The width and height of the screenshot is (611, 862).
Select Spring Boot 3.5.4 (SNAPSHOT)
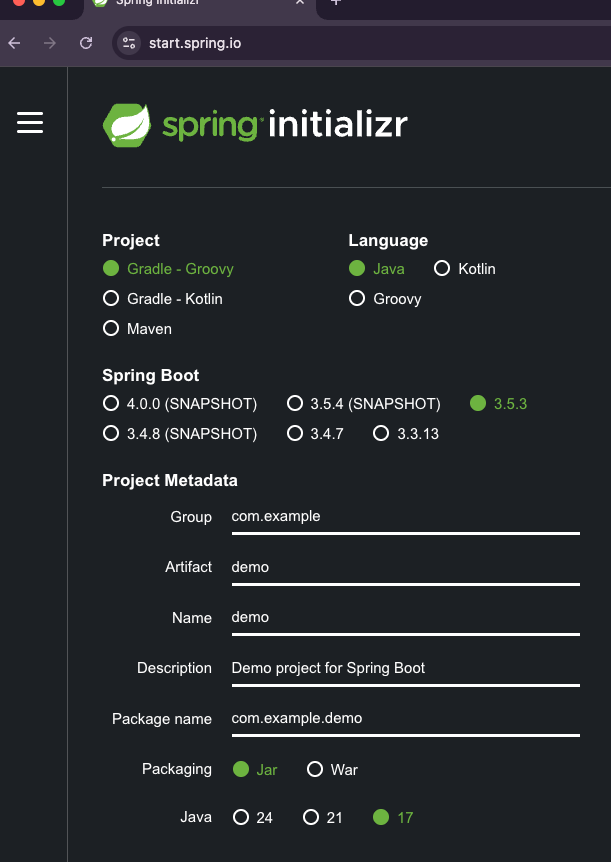point(364,404)
